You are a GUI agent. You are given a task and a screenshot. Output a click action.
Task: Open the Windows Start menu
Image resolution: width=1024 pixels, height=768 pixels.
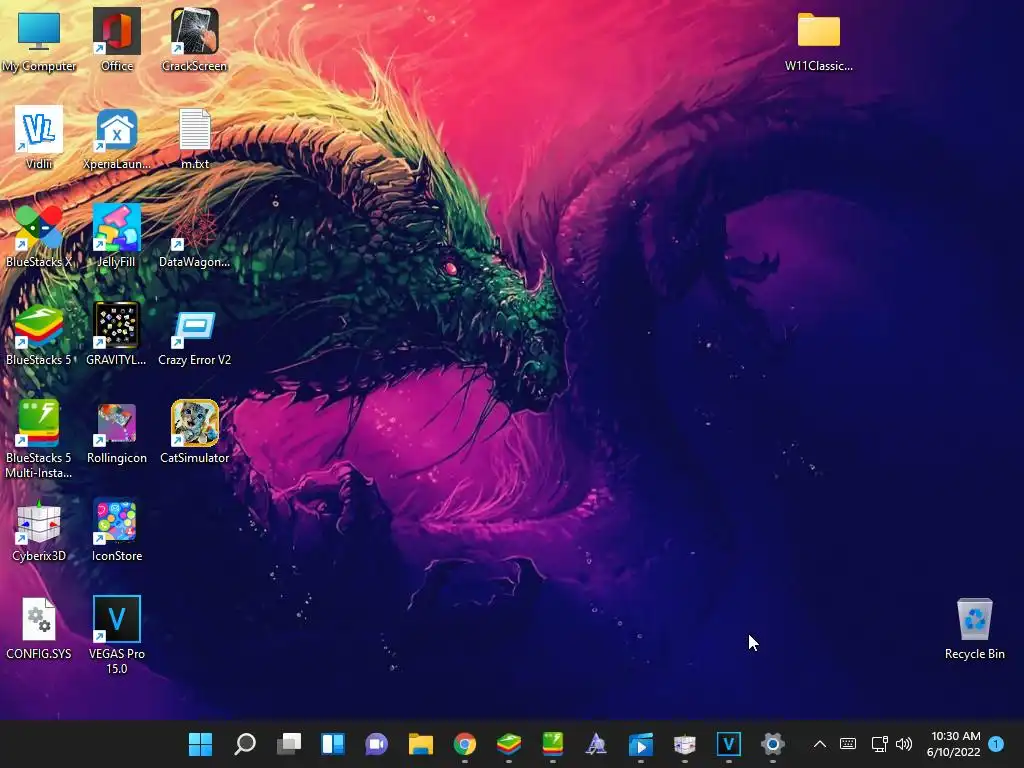[x=200, y=744]
